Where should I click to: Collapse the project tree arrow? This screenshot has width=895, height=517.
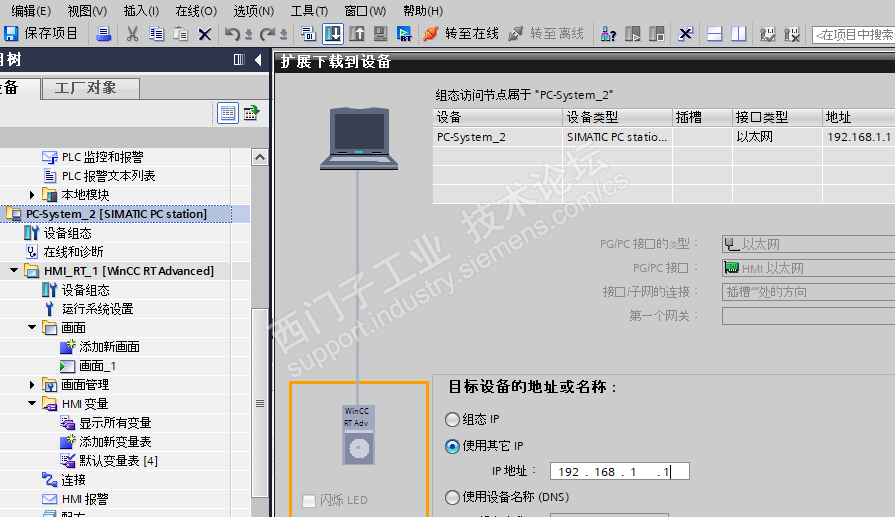click(x=258, y=60)
